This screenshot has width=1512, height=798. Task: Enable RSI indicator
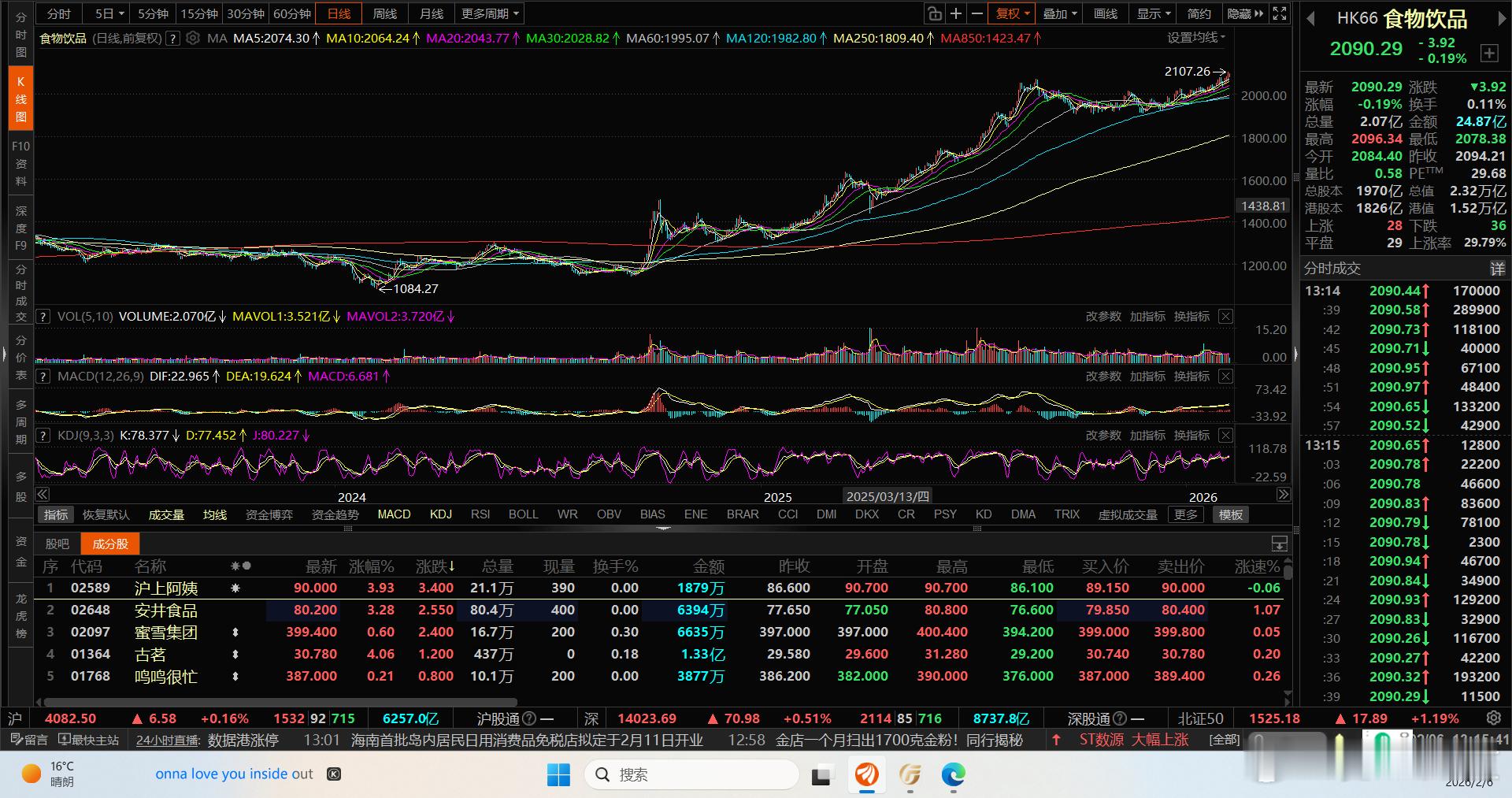(480, 514)
